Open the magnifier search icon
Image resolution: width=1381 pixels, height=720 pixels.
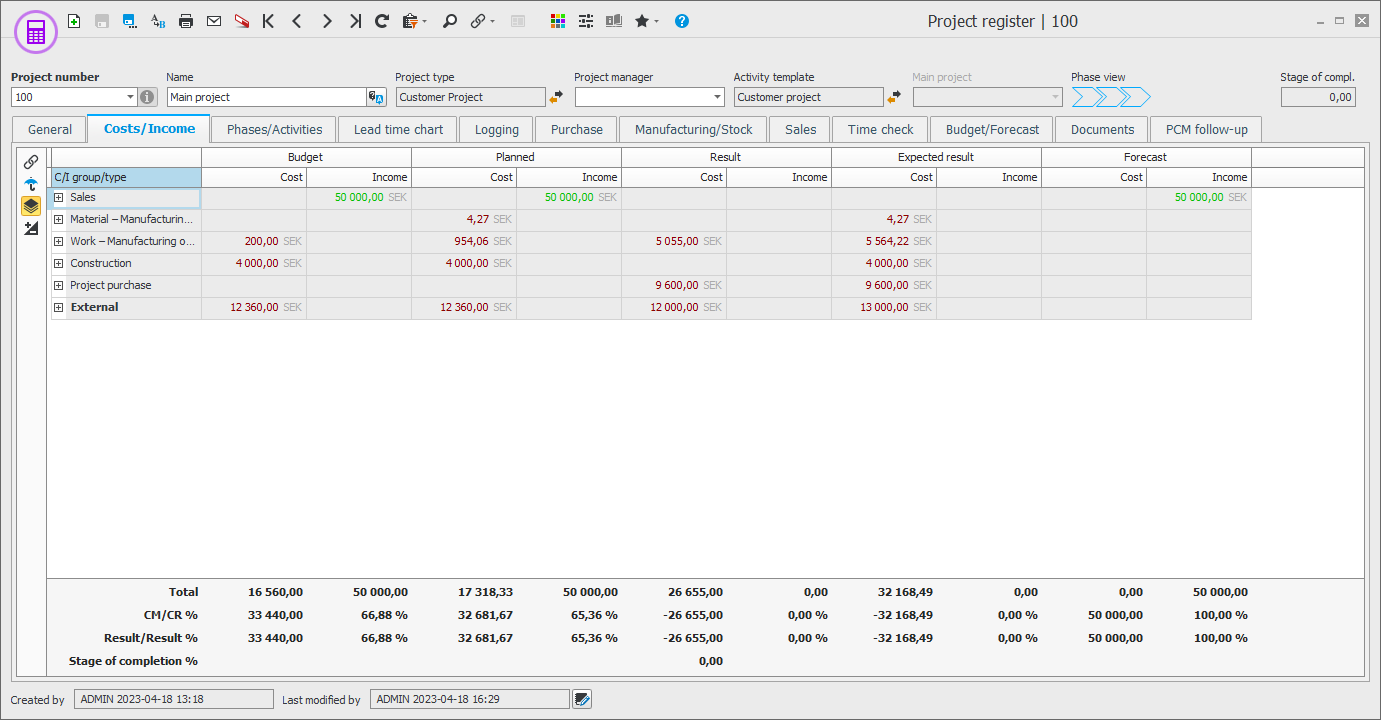(450, 20)
